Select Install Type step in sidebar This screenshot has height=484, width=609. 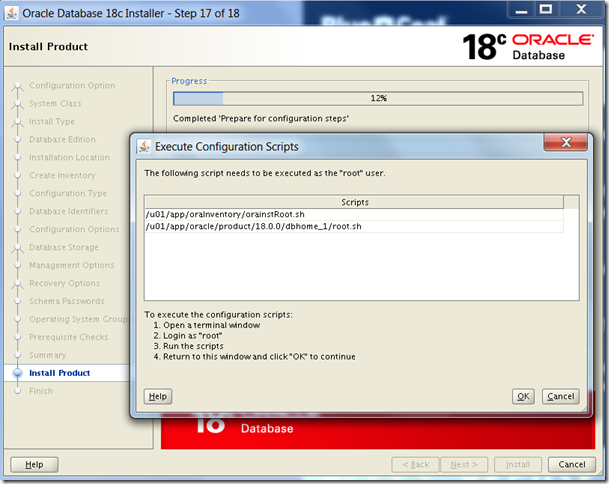click(x=52, y=122)
